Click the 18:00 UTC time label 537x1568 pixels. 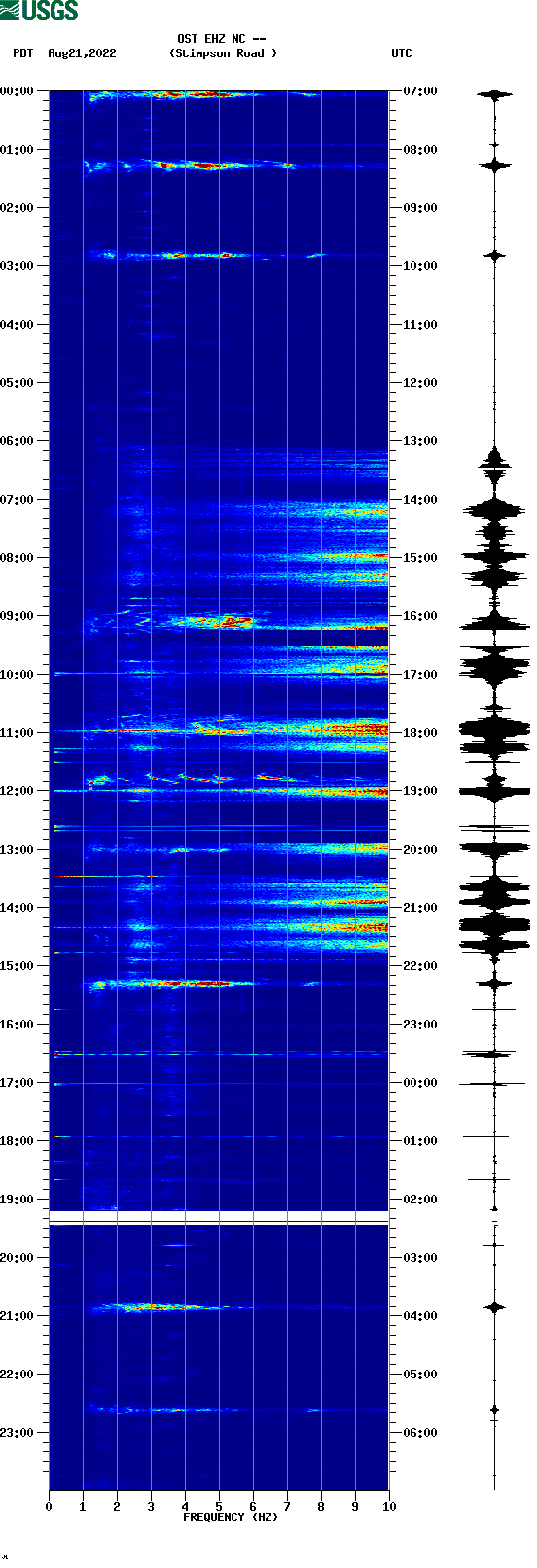pyautogui.click(x=420, y=733)
